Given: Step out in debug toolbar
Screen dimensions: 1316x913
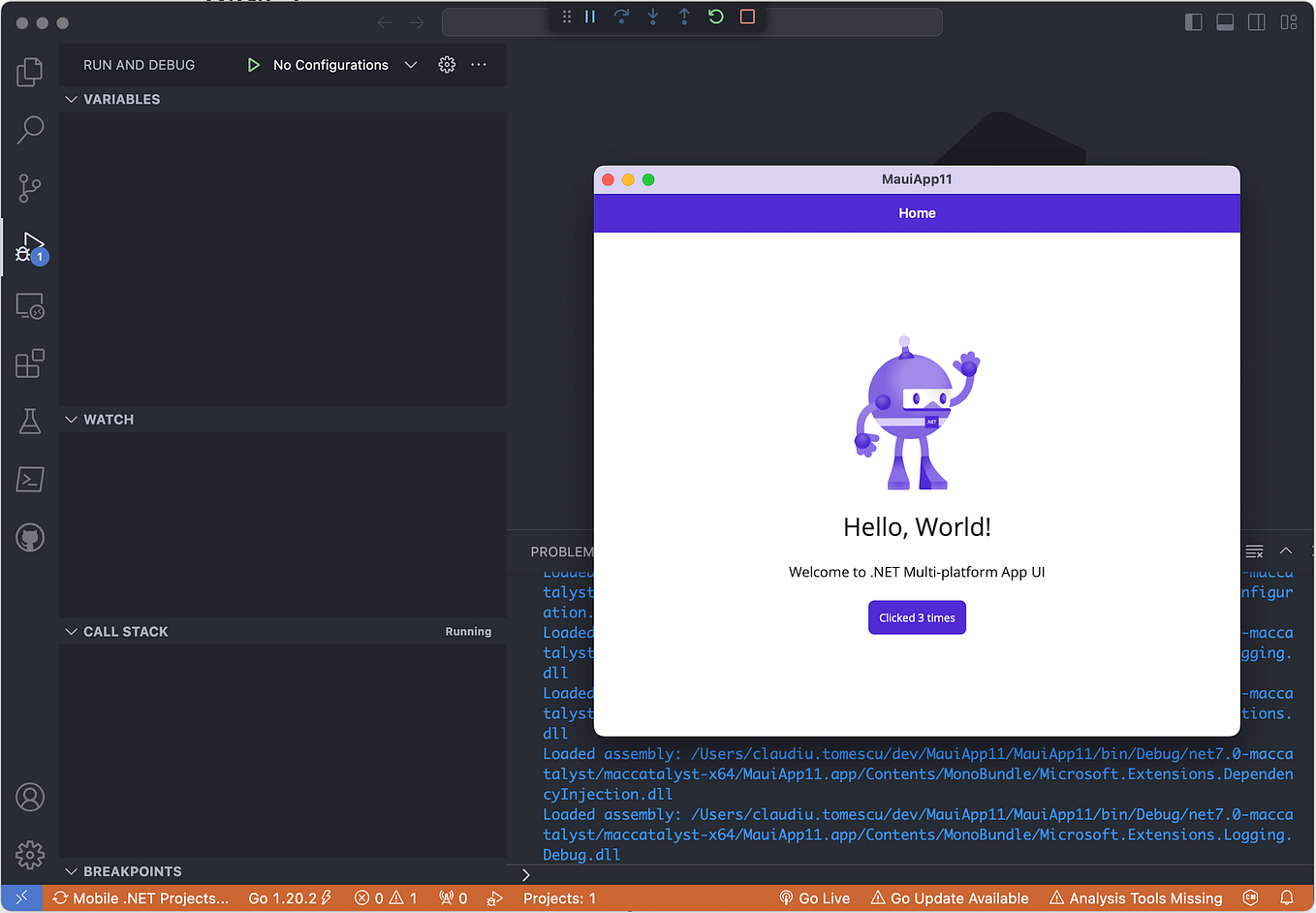Looking at the screenshot, I should pos(684,16).
